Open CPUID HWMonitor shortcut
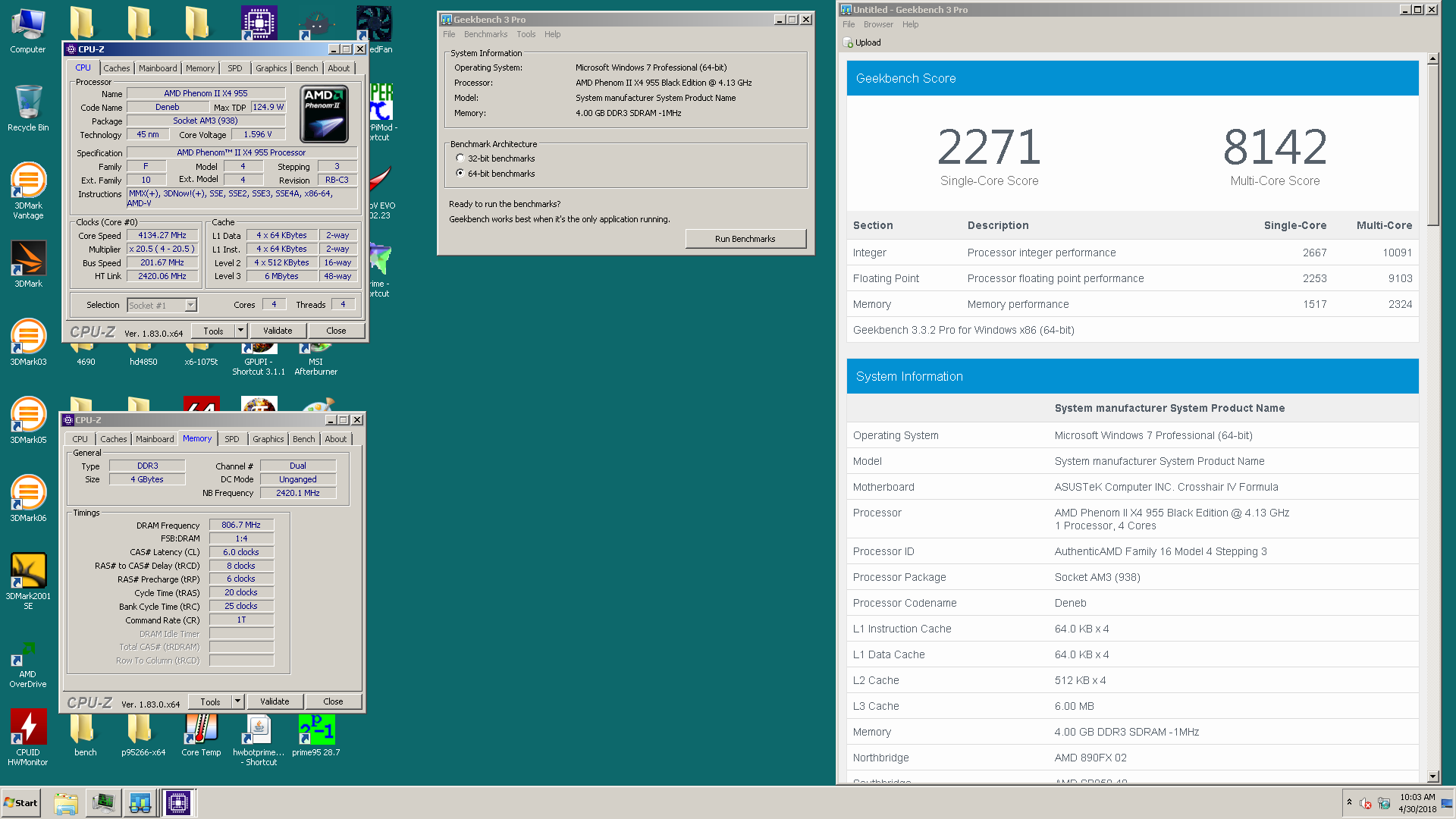This screenshot has height=819, width=1456. coord(28,737)
